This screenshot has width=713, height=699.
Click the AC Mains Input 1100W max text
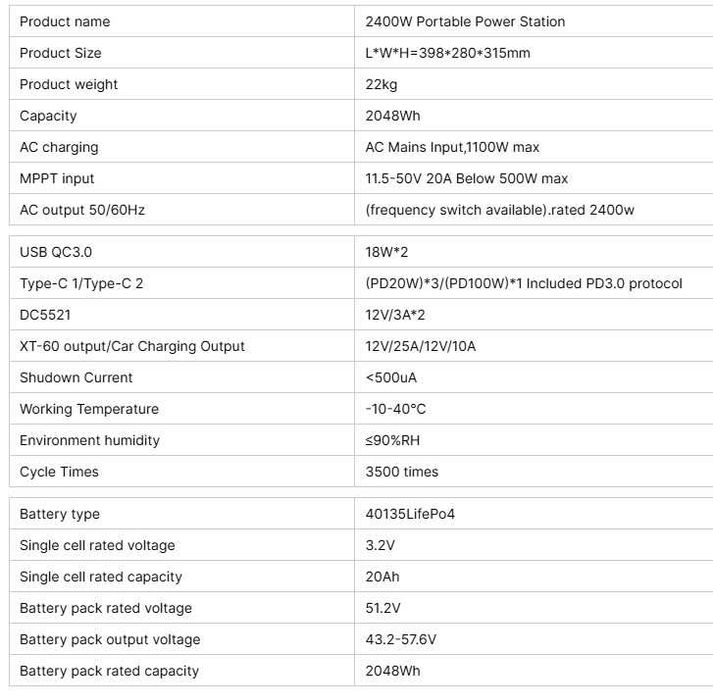tap(452, 147)
